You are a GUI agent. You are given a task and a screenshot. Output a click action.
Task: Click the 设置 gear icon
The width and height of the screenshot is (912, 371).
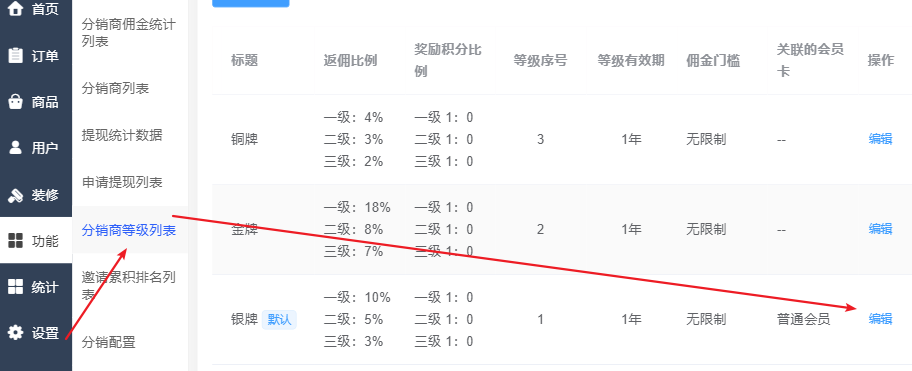[x=15, y=333]
